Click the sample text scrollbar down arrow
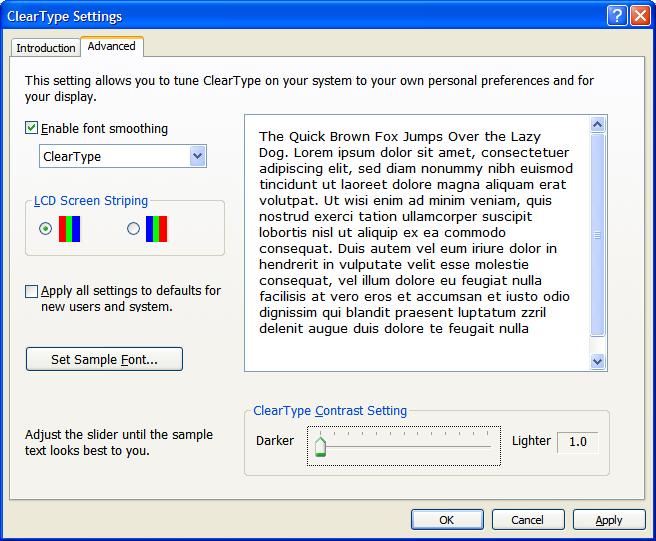Screen dimensions: 656x541 pos(597,361)
